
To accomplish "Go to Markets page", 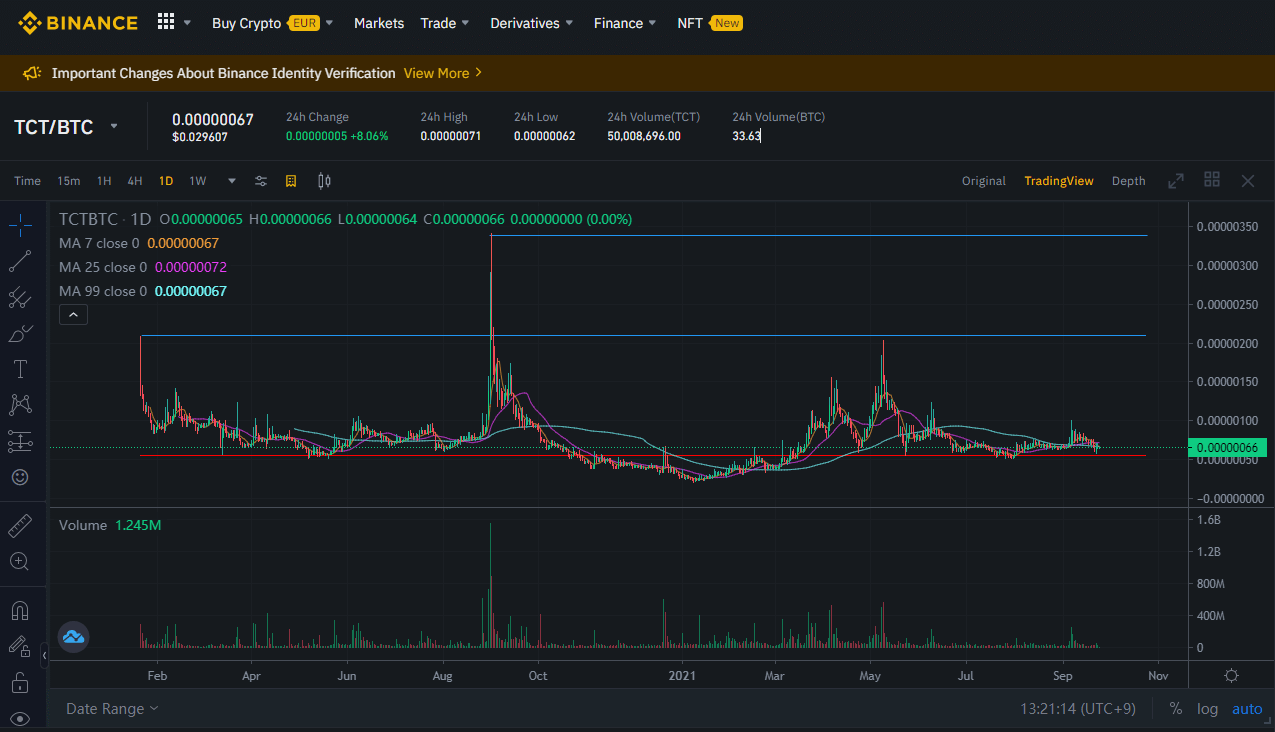I will (379, 23).
